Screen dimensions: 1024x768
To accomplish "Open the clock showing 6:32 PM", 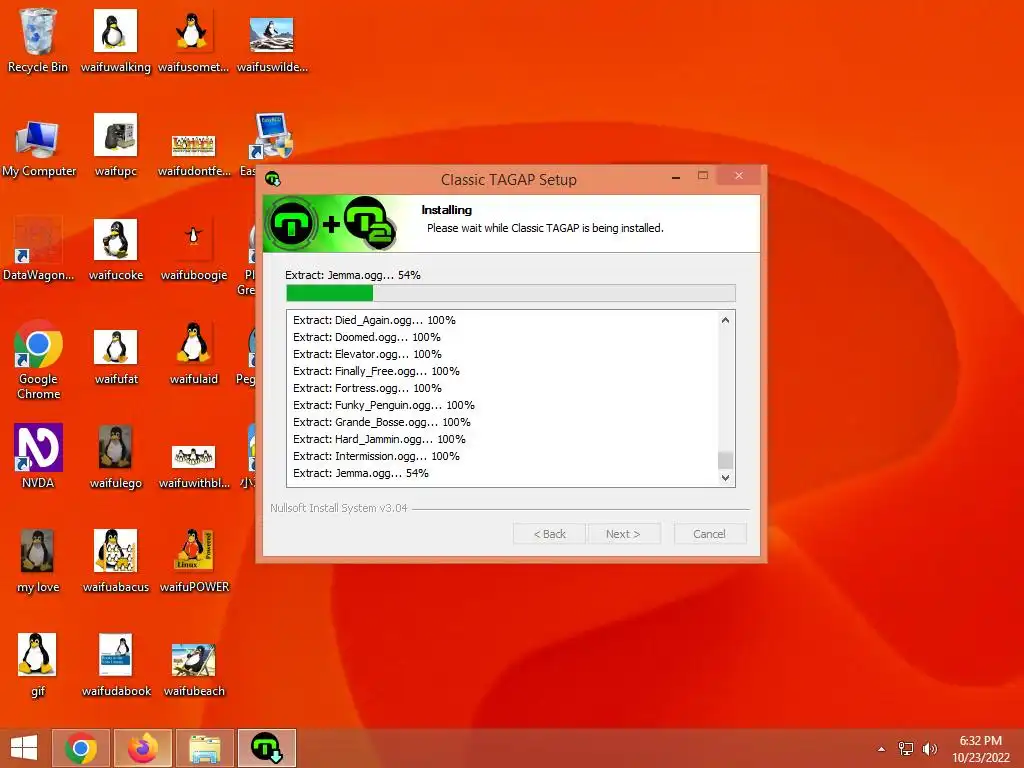I will (980, 749).
